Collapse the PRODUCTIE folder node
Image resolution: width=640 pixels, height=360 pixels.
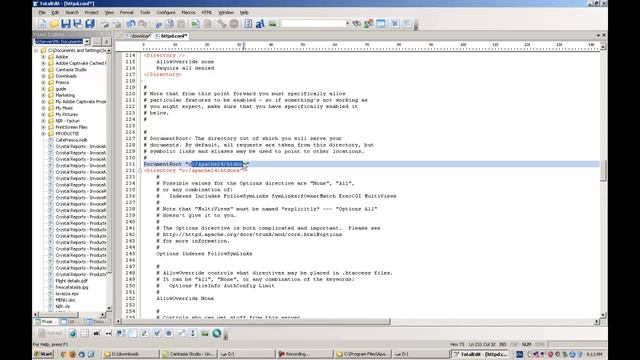click(43, 133)
